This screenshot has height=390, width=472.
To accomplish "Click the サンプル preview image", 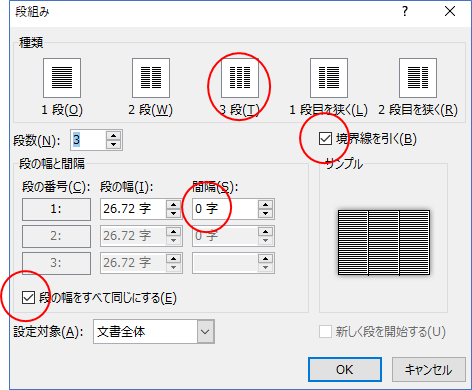I will coord(384,243).
